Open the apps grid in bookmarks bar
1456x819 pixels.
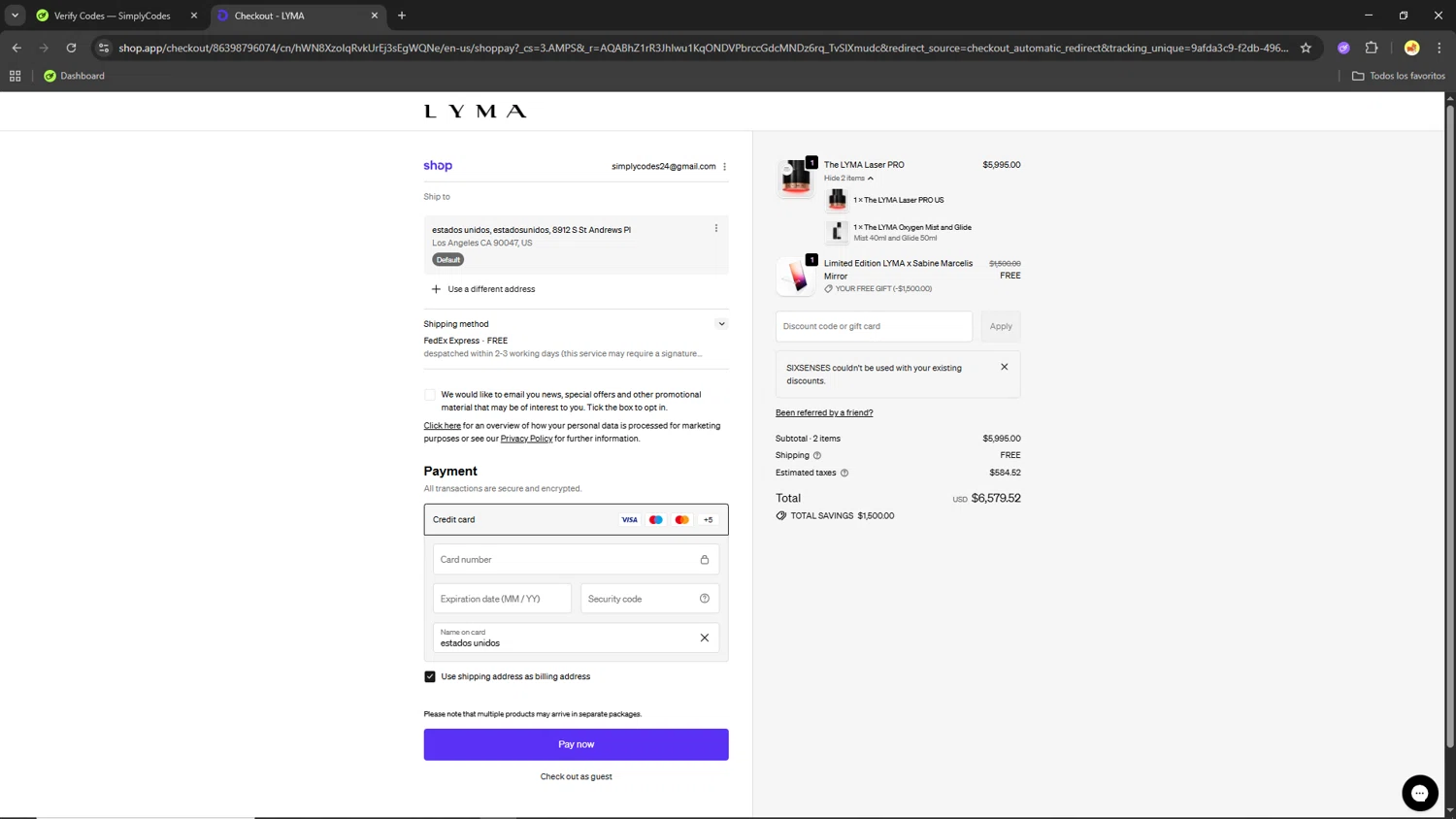15,76
